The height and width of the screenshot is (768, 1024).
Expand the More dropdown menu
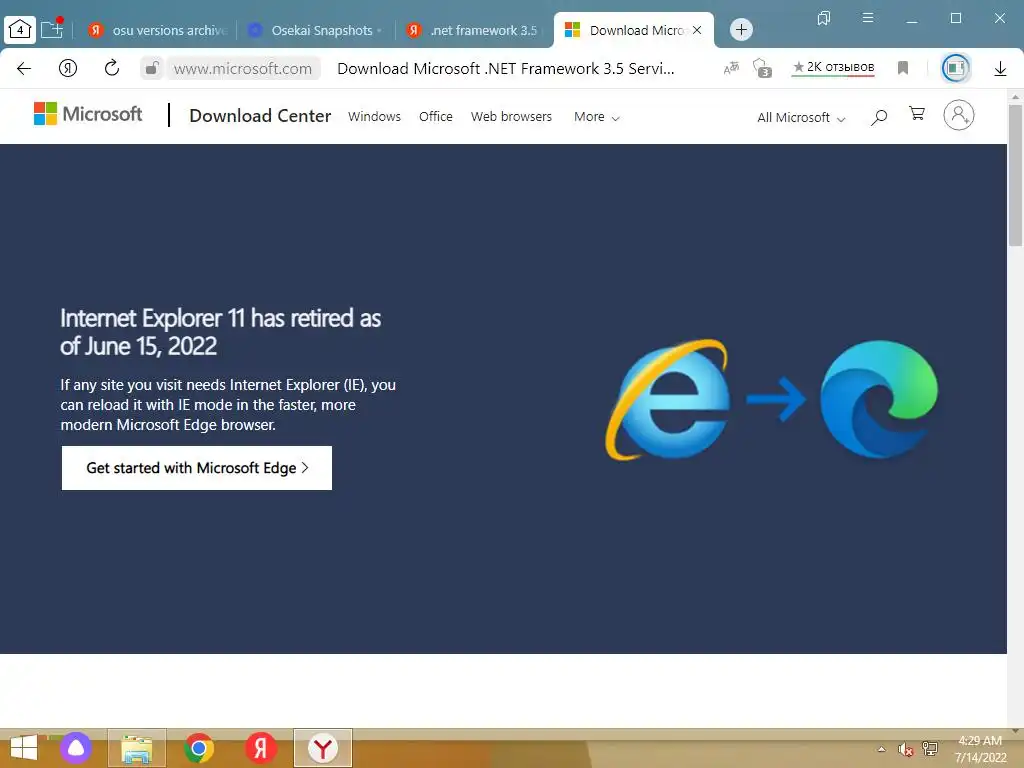(x=596, y=117)
